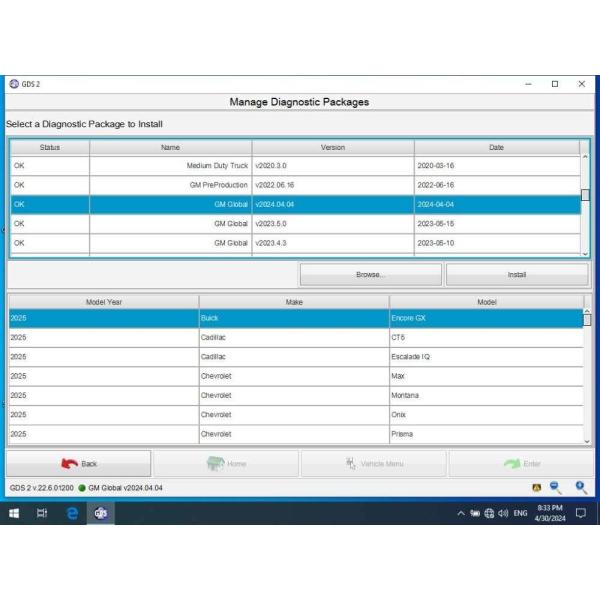Click the GDS 2 taskbar icon
Screen dimensions: 600x600
coord(101,513)
